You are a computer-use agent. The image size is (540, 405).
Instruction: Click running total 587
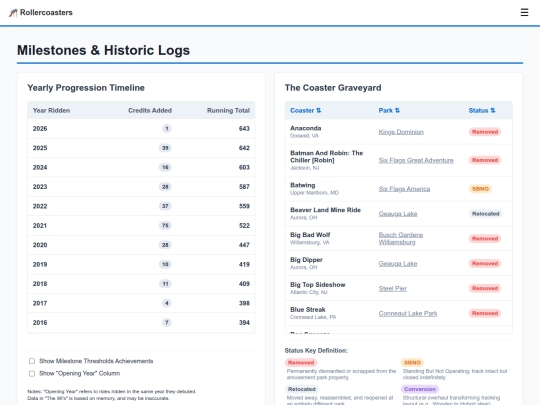[244, 187]
